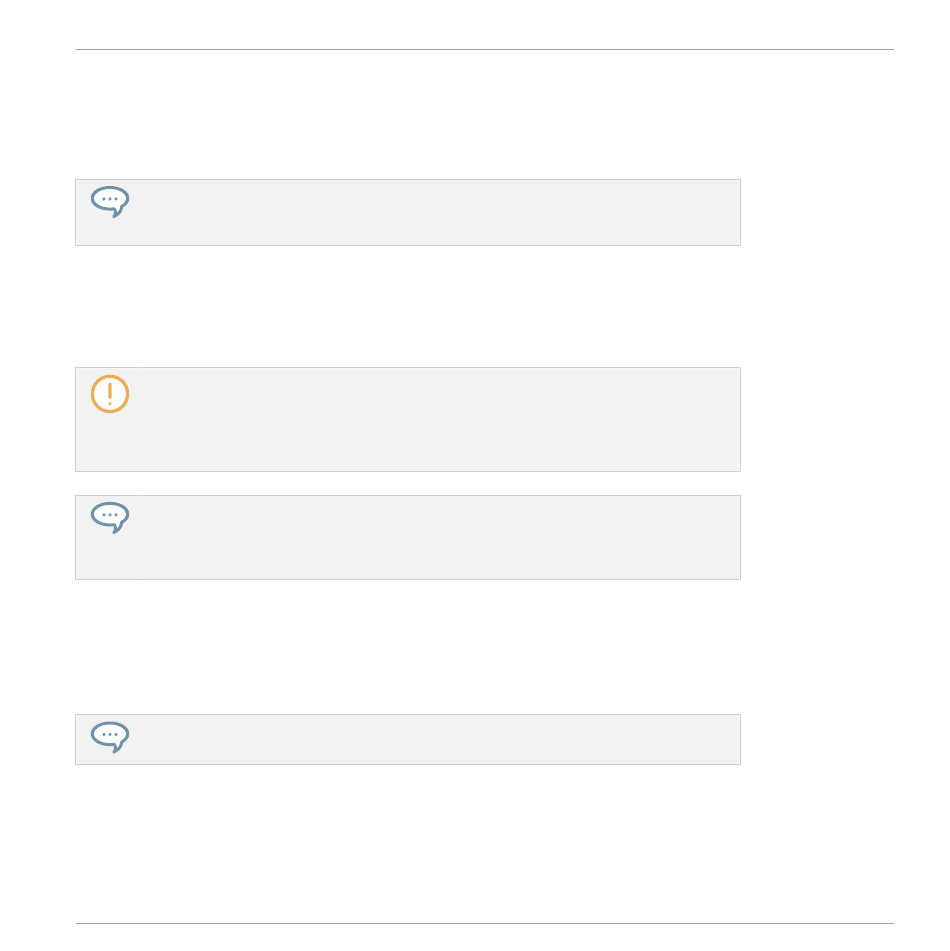Click the blank area above the first note box
Screen dimensions: 950x951
[408, 115]
